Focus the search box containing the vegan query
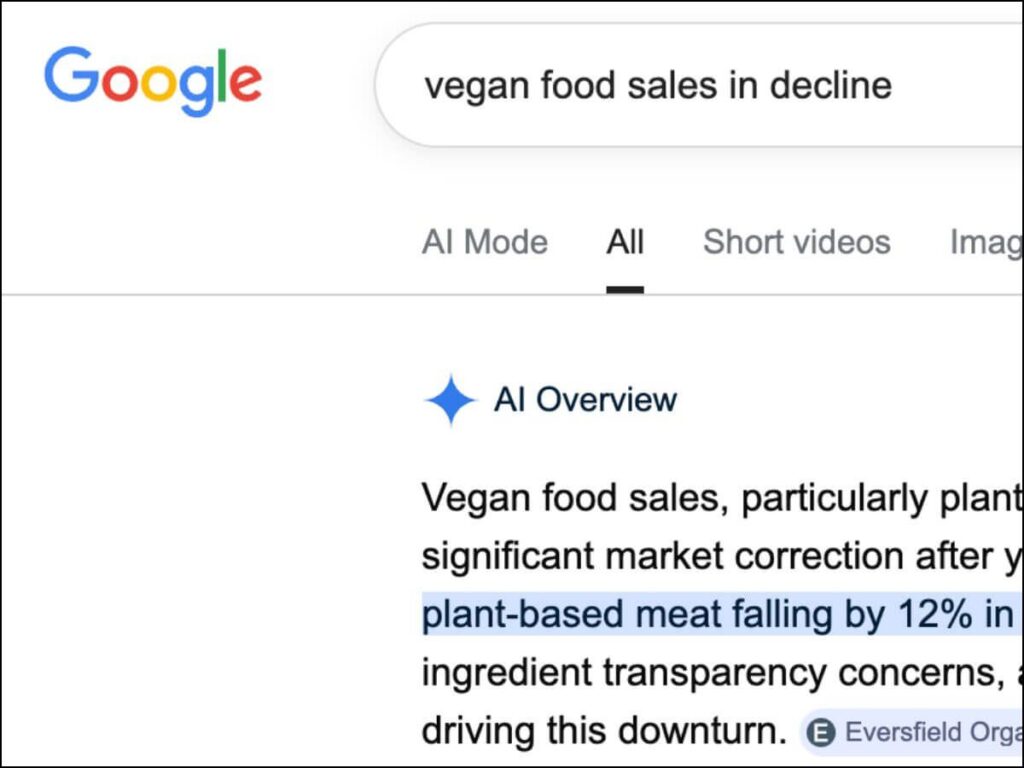Image resolution: width=1024 pixels, height=768 pixels. [x=700, y=85]
